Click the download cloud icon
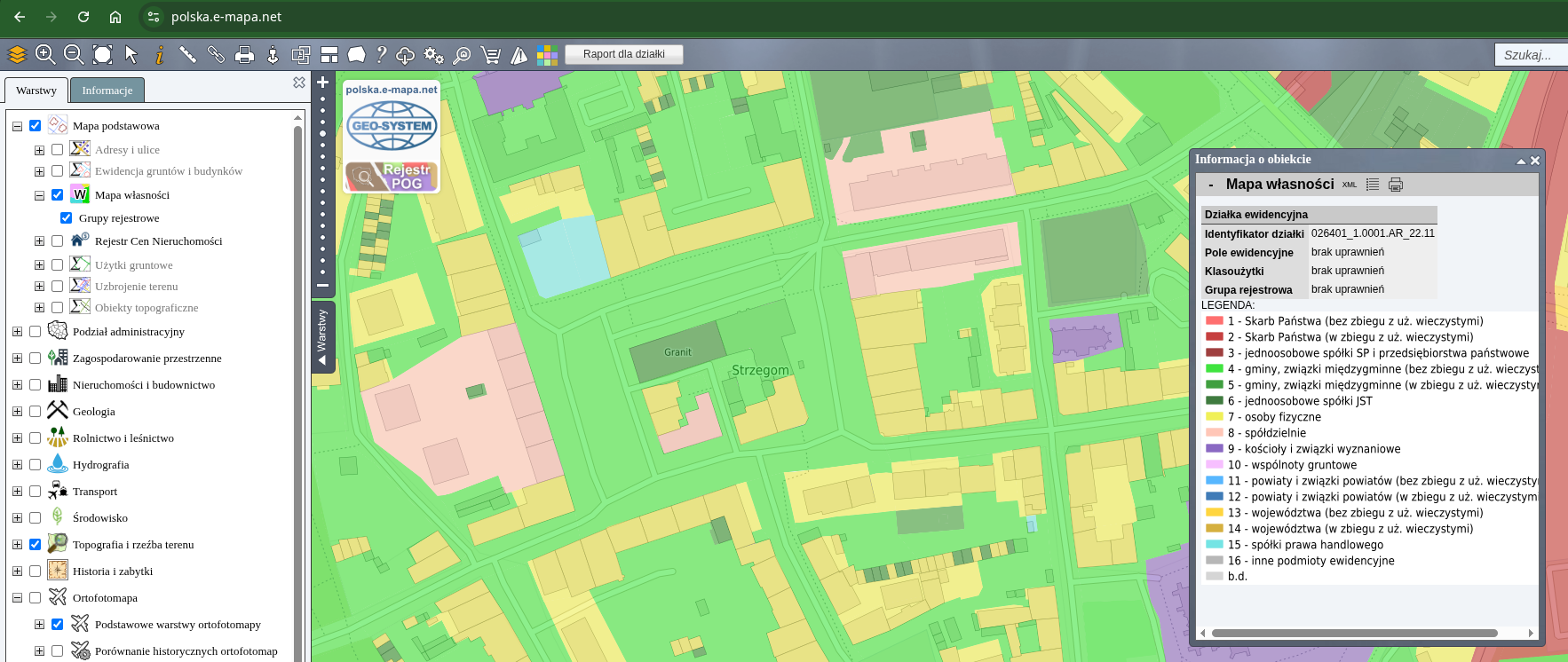This screenshot has height=662, width=1568. point(405,55)
